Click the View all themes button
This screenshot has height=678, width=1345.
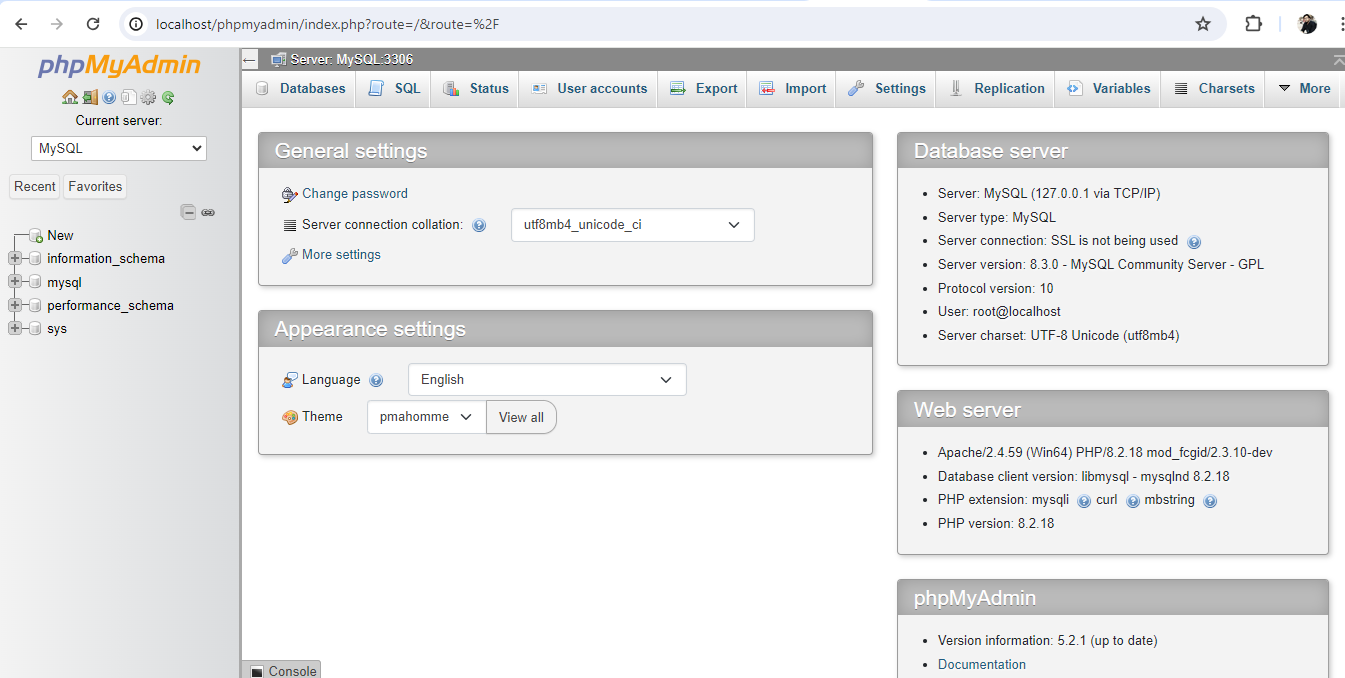521,417
